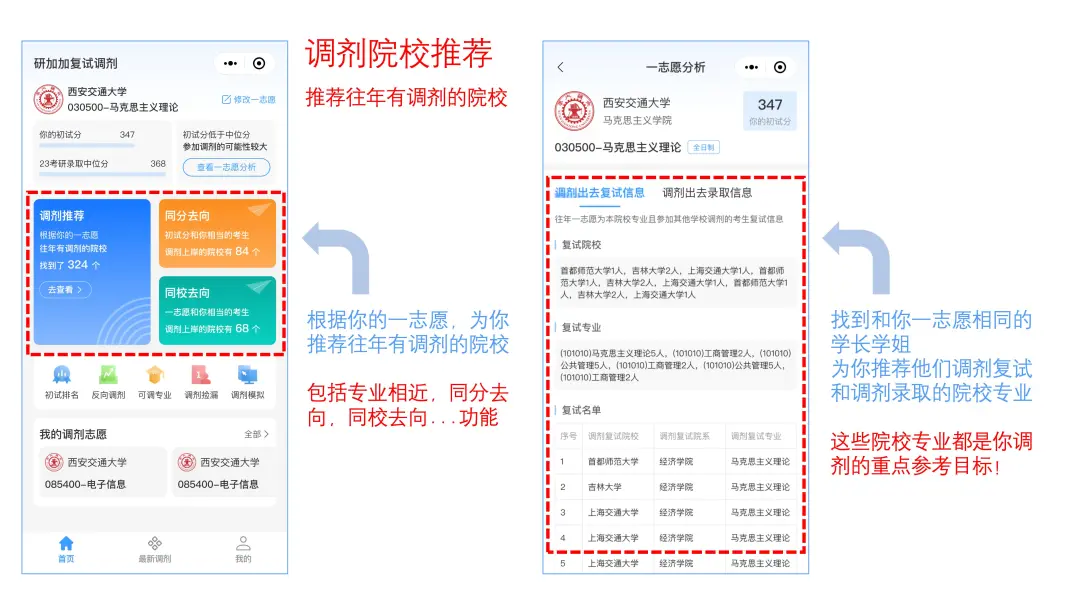Open the 可调专业 icon

pos(154,383)
